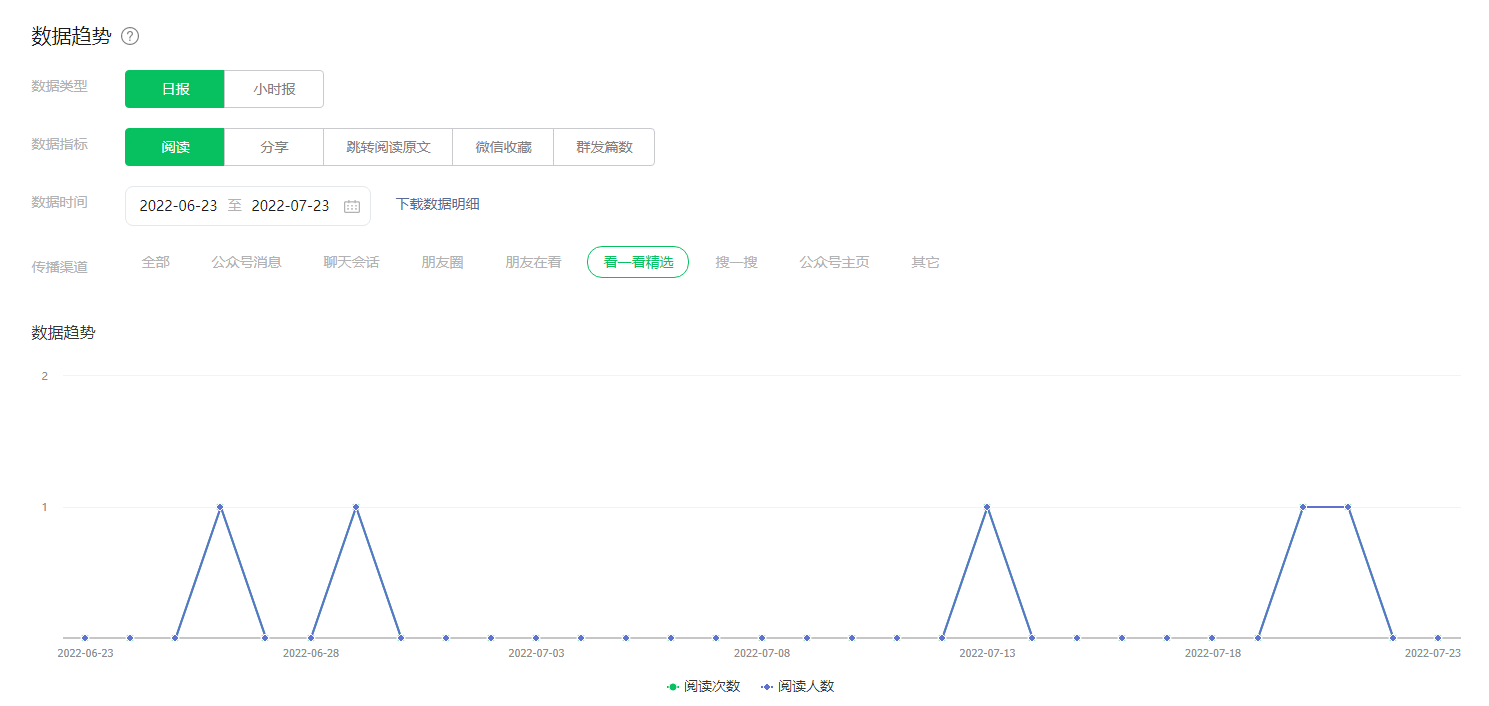Filter channel by 朋友圈
1489x706 pixels.
(442, 262)
